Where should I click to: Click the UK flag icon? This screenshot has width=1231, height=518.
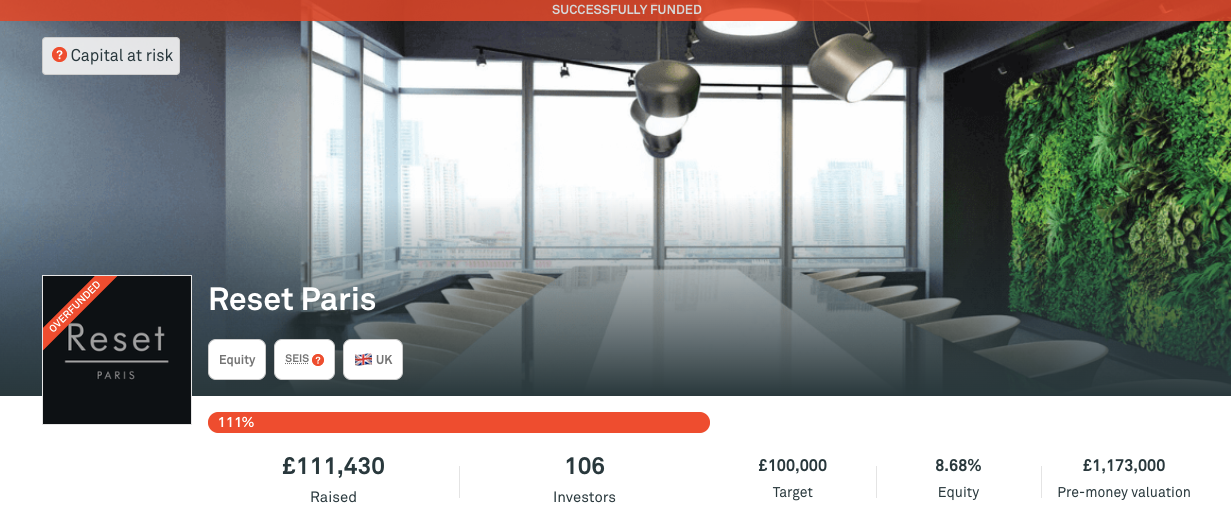click(x=363, y=360)
